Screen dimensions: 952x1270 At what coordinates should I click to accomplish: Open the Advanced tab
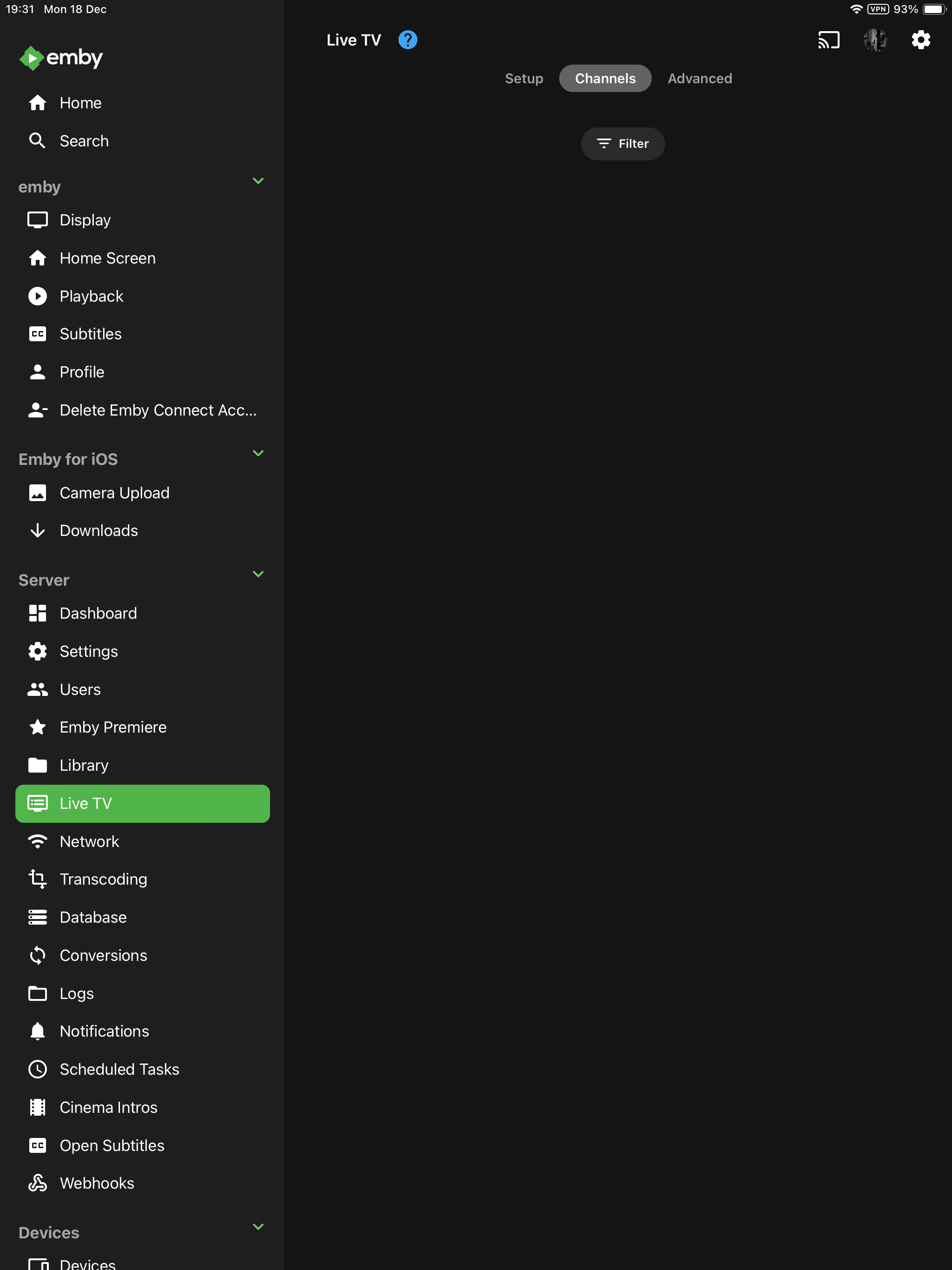point(700,78)
